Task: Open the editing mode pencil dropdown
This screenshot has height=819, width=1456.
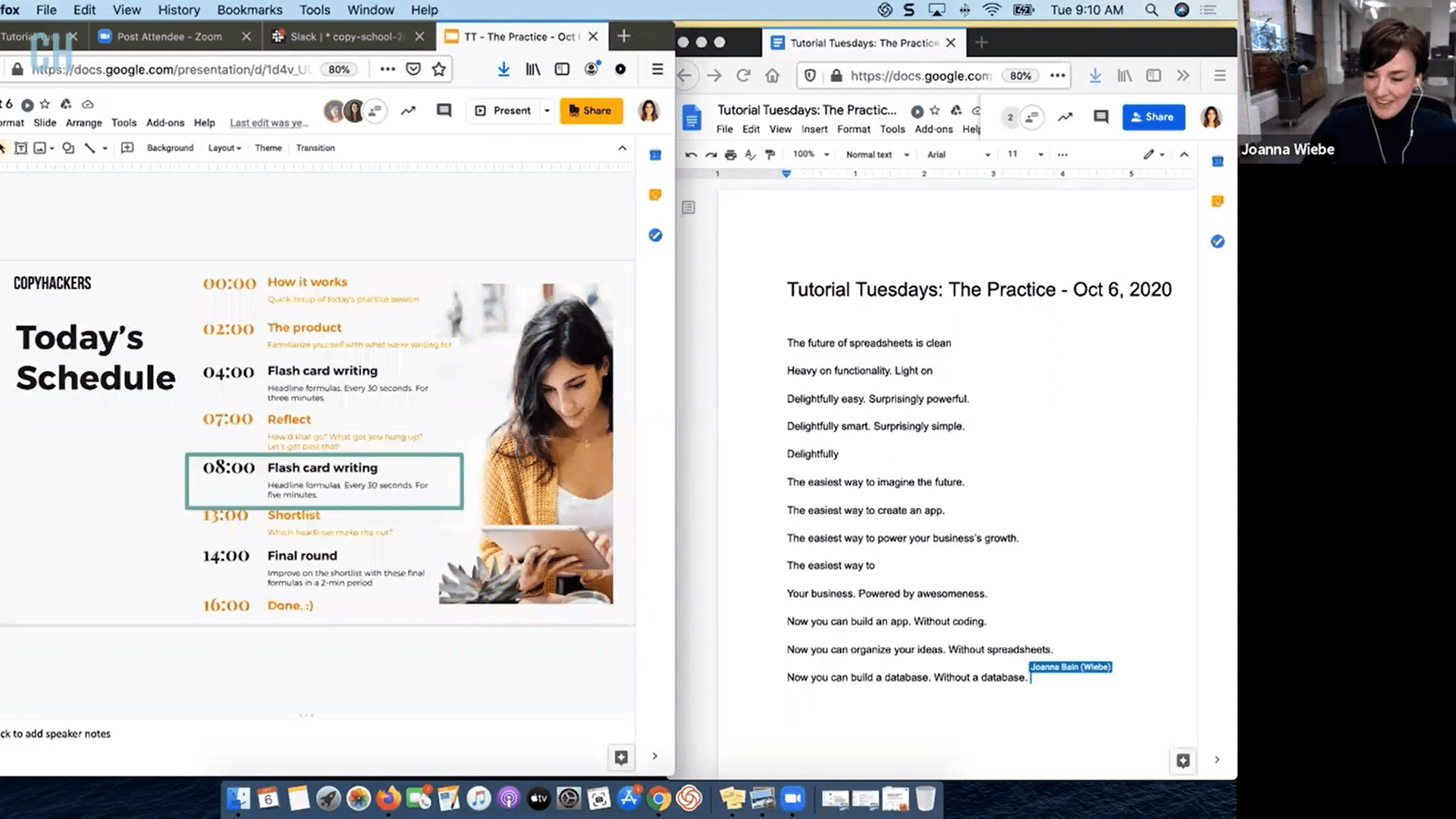Action: click(x=1154, y=155)
